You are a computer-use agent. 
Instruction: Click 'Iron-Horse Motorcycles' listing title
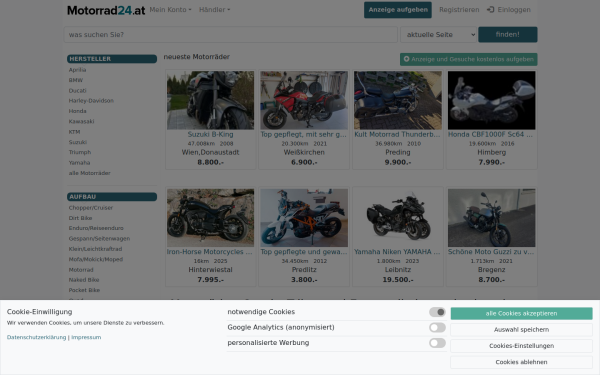tap(210, 252)
